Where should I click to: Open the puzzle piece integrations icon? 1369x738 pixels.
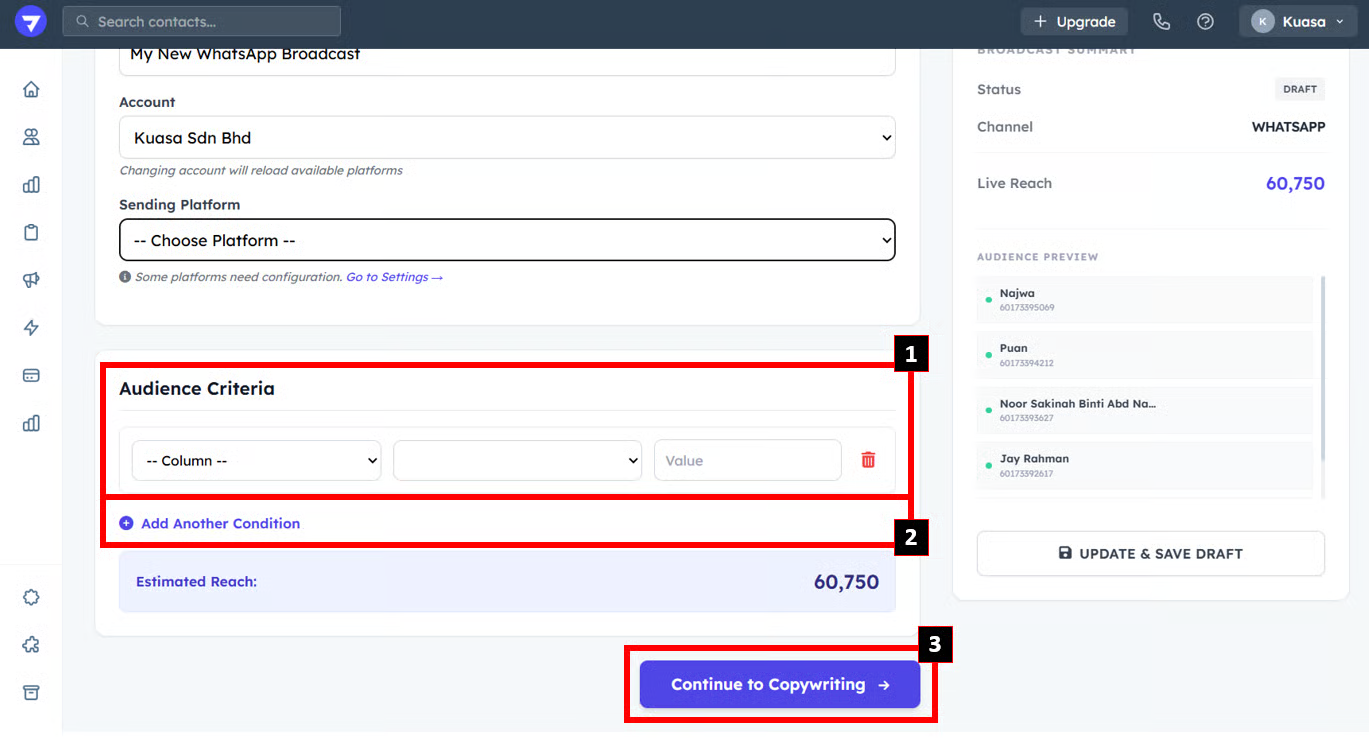click(x=31, y=645)
